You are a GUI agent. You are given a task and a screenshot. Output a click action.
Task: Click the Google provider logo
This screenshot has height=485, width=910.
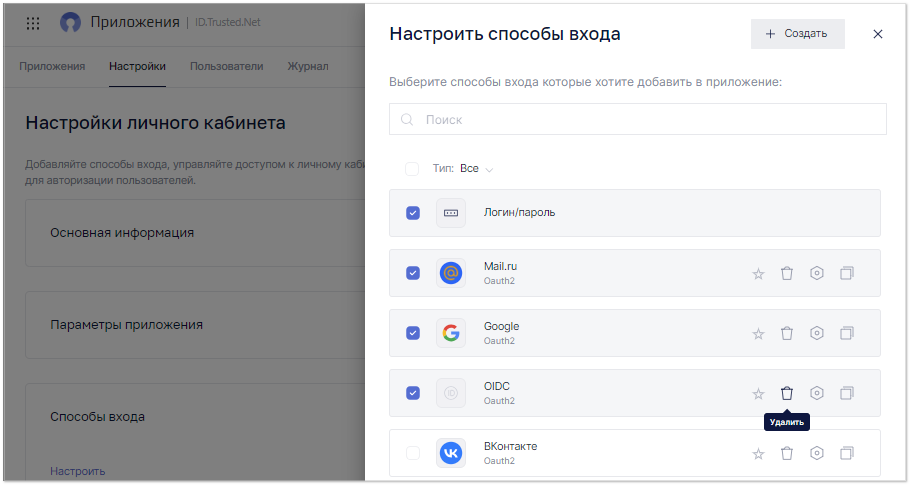451,333
